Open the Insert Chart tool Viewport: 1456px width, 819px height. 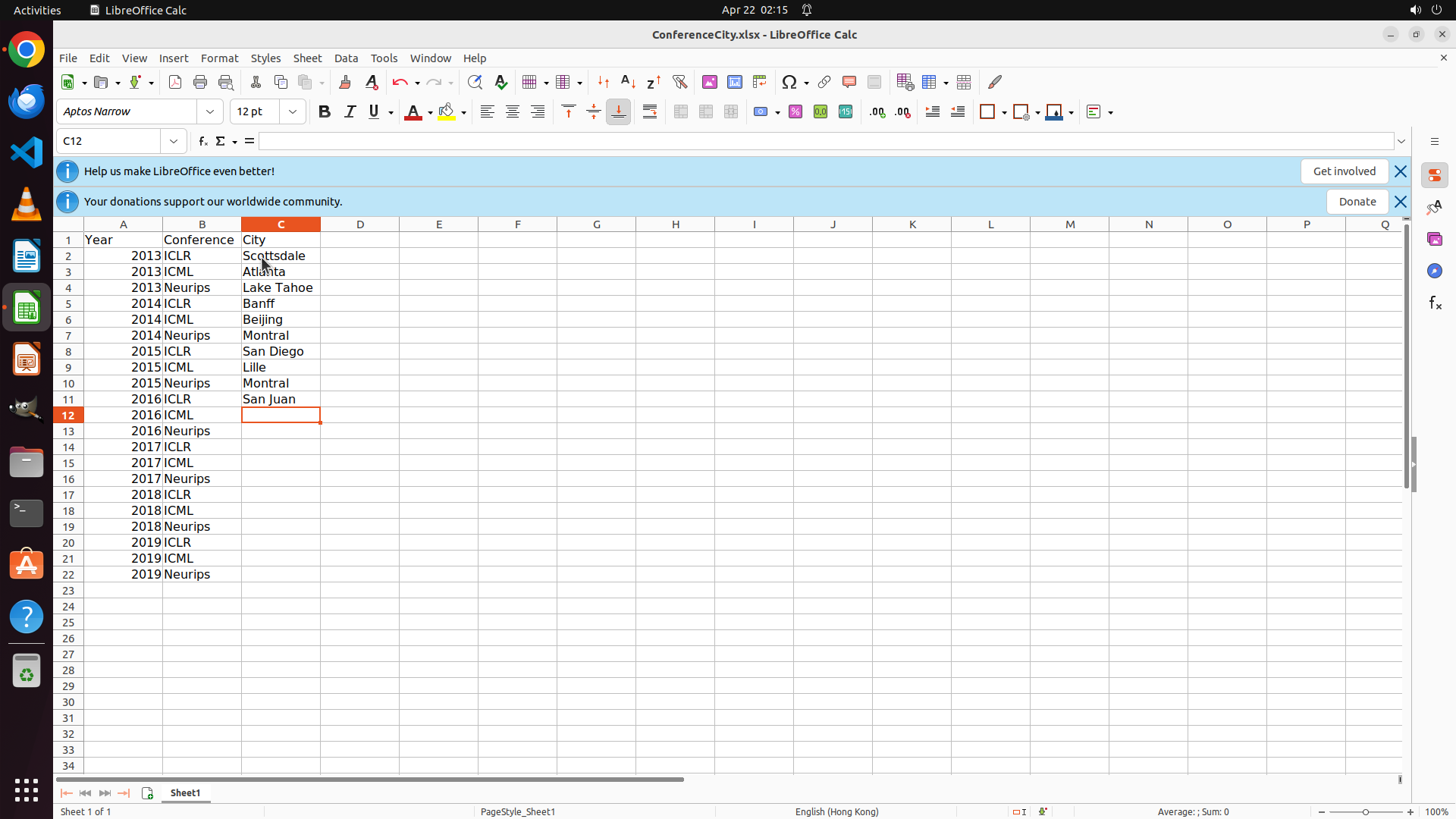click(735, 82)
